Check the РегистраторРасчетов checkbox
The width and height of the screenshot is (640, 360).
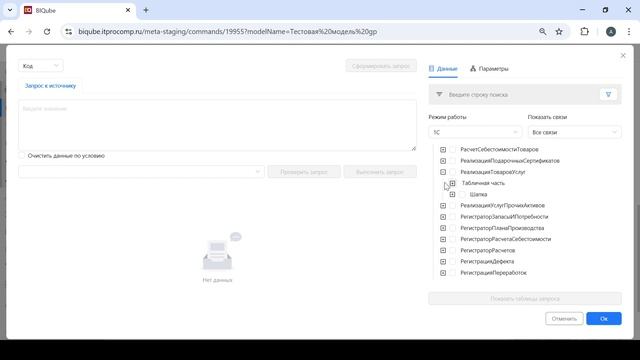click(x=453, y=250)
